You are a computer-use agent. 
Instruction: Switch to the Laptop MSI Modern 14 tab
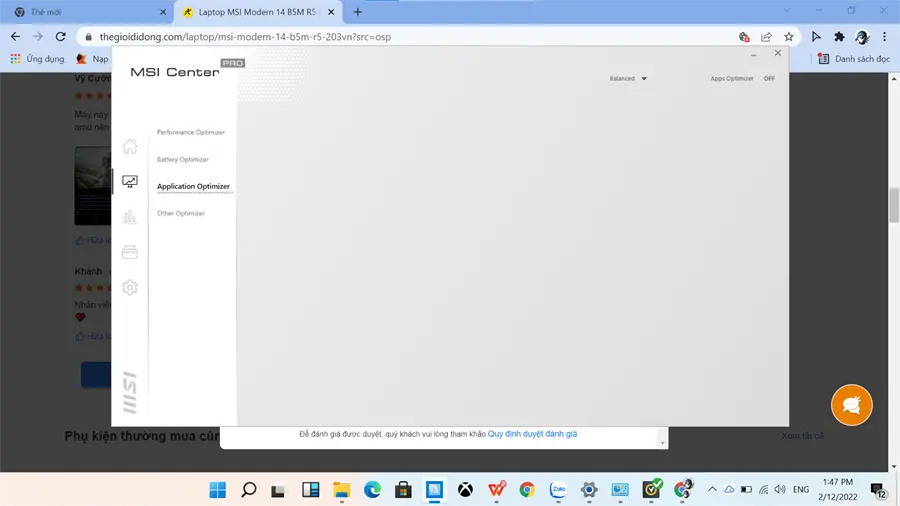[257, 12]
